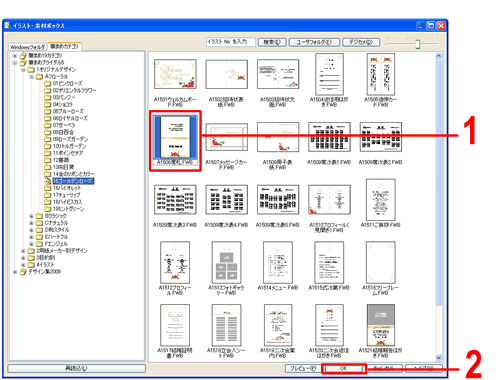Select the A1501 welcome board thumbnail

[x=175, y=74]
